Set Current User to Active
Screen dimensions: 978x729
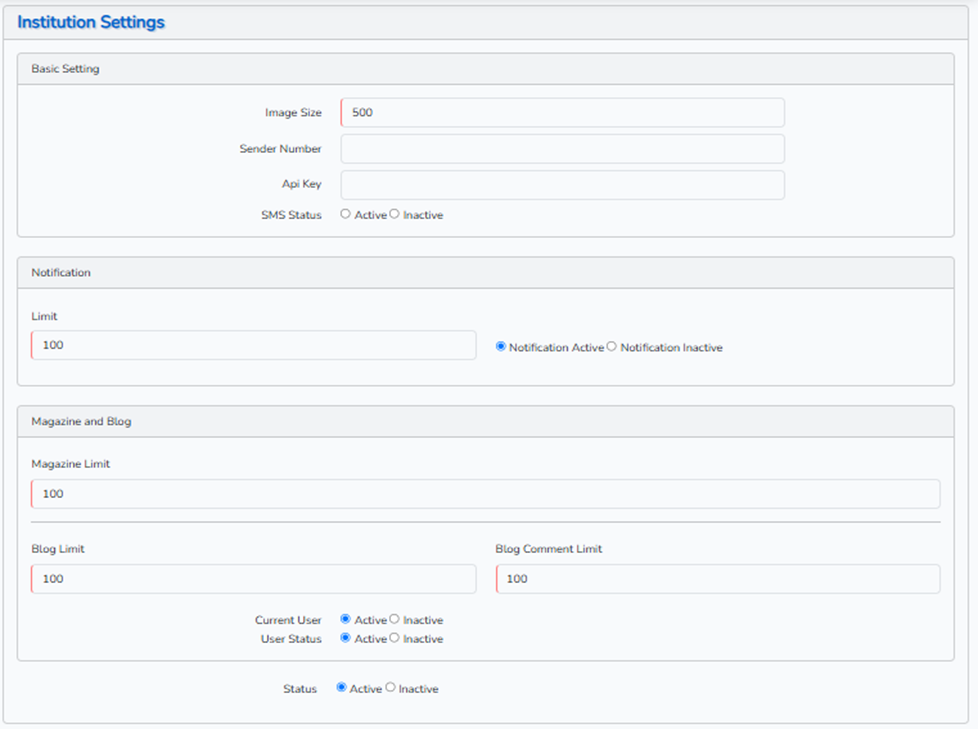[x=346, y=619]
